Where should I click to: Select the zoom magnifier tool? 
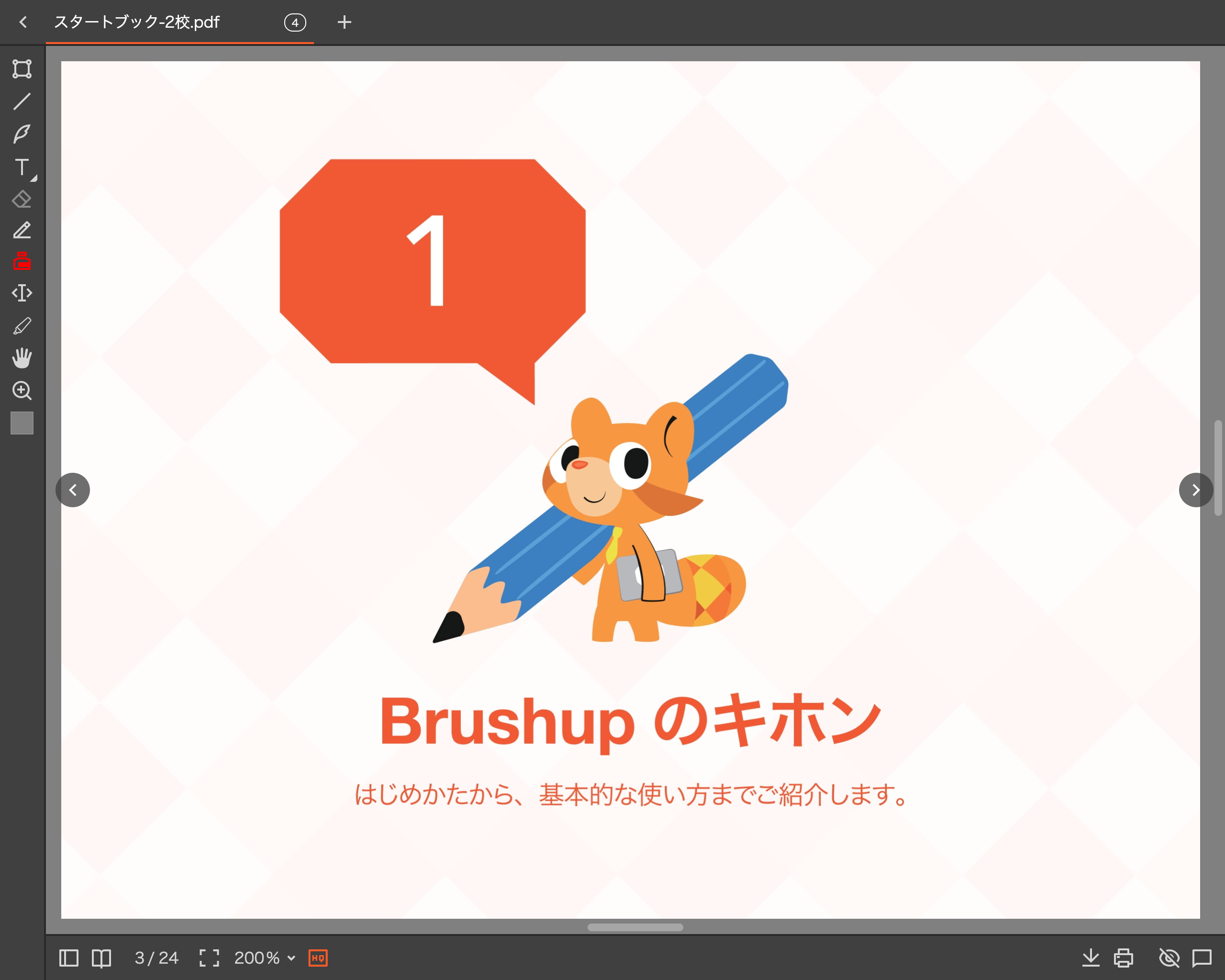coord(22,390)
